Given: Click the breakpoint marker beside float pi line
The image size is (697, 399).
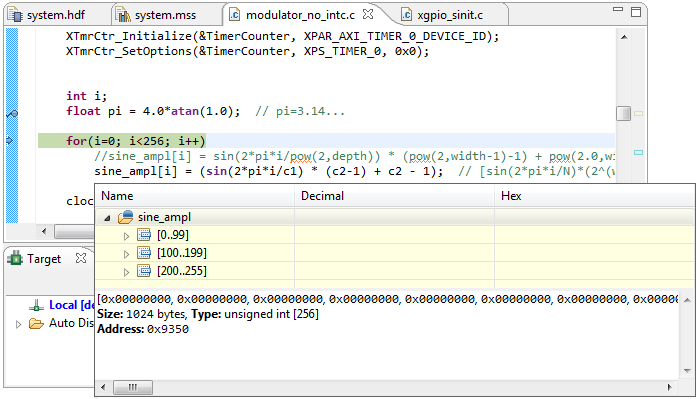Looking at the screenshot, I should [x=12, y=114].
